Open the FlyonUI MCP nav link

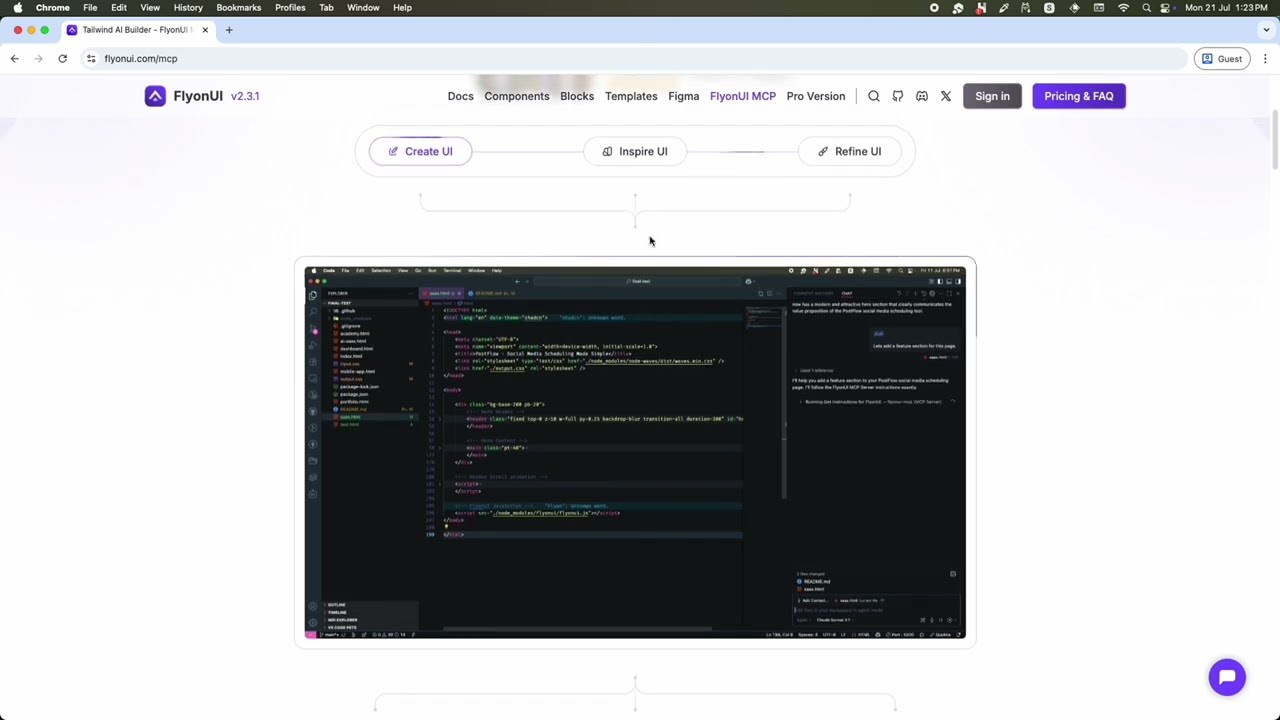(743, 96)
